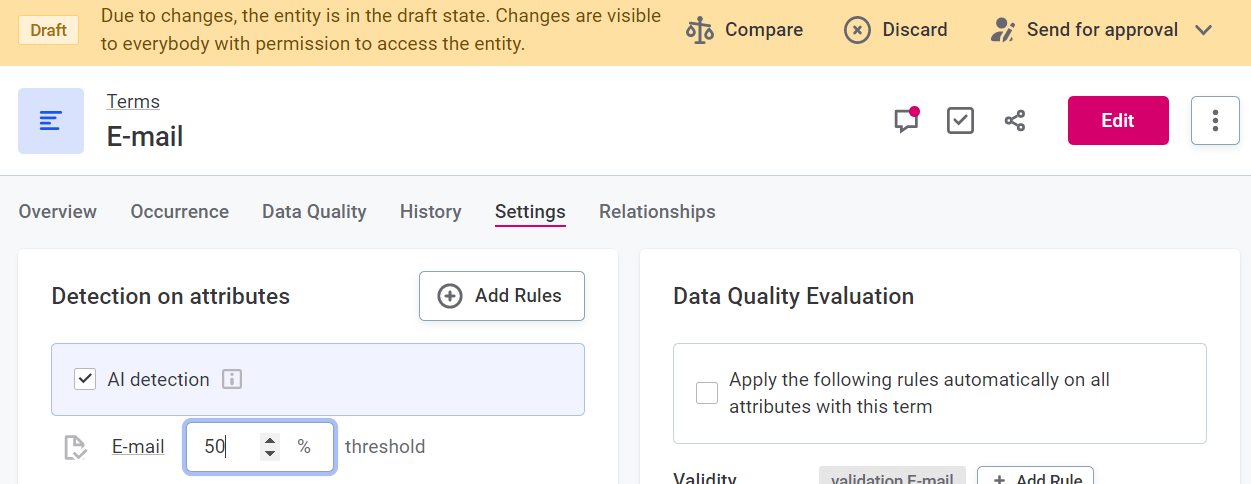Open the comments speech bubble icon
The height and width of the screenshot is (484, 1251).
906,121
